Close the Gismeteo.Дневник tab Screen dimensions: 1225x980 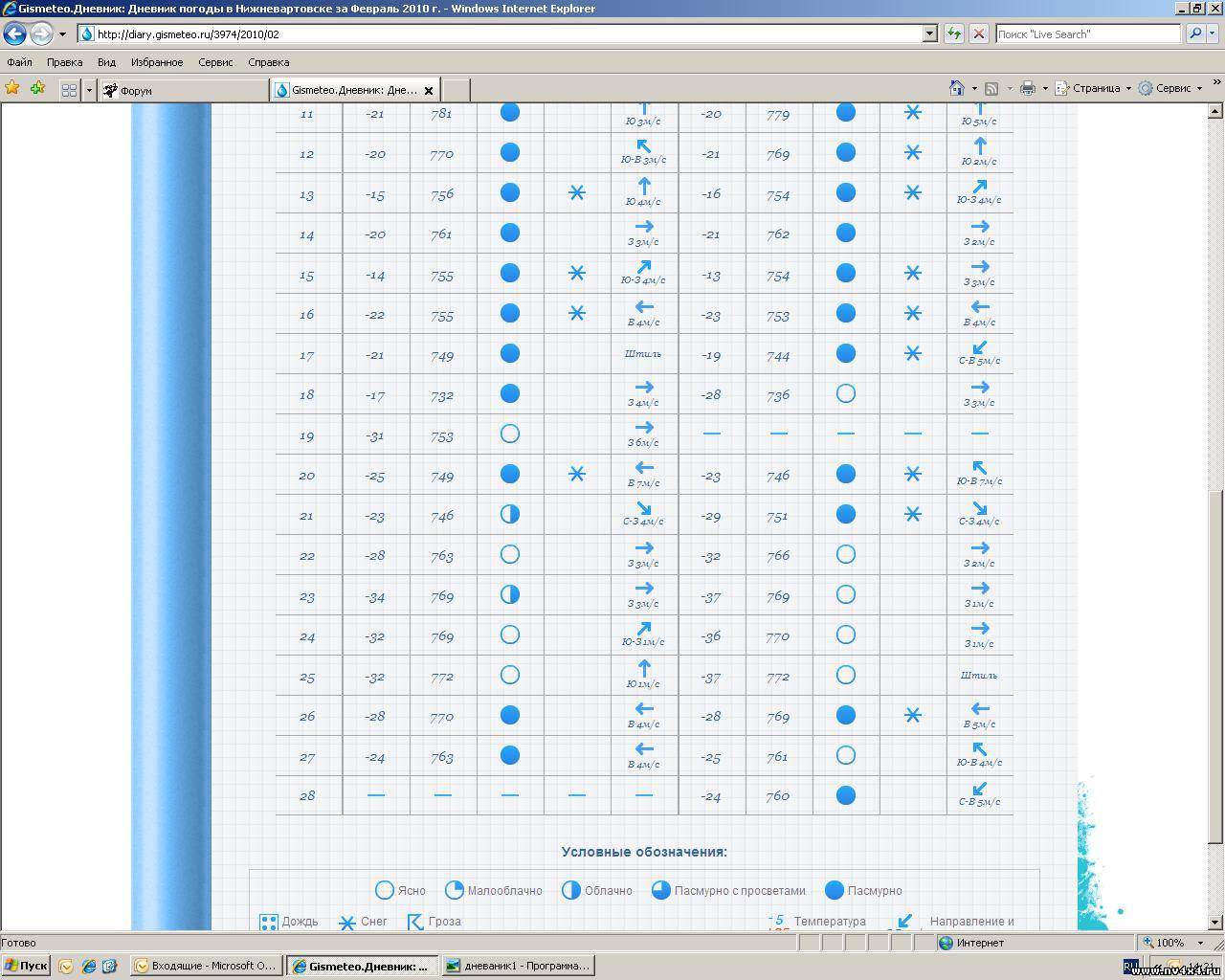(x=429, y=91)
